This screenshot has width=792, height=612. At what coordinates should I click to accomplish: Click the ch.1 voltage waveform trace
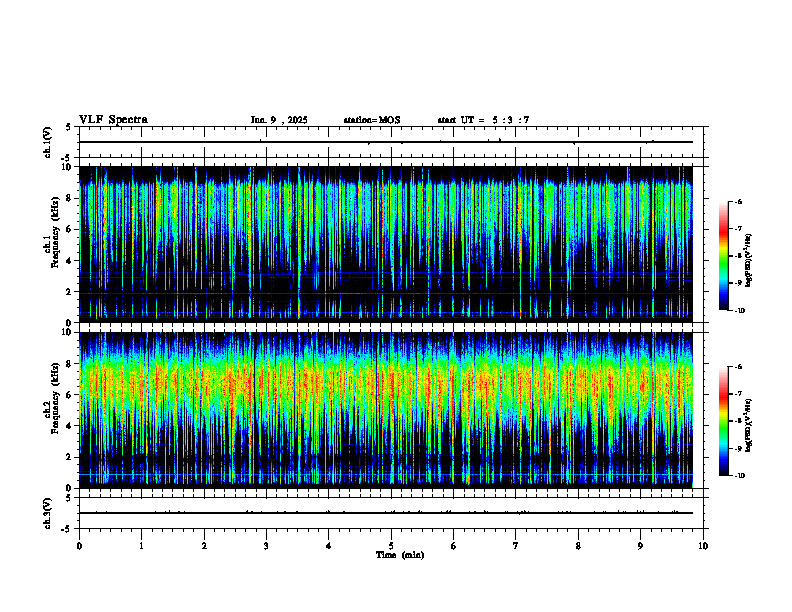tap(386, 142)
